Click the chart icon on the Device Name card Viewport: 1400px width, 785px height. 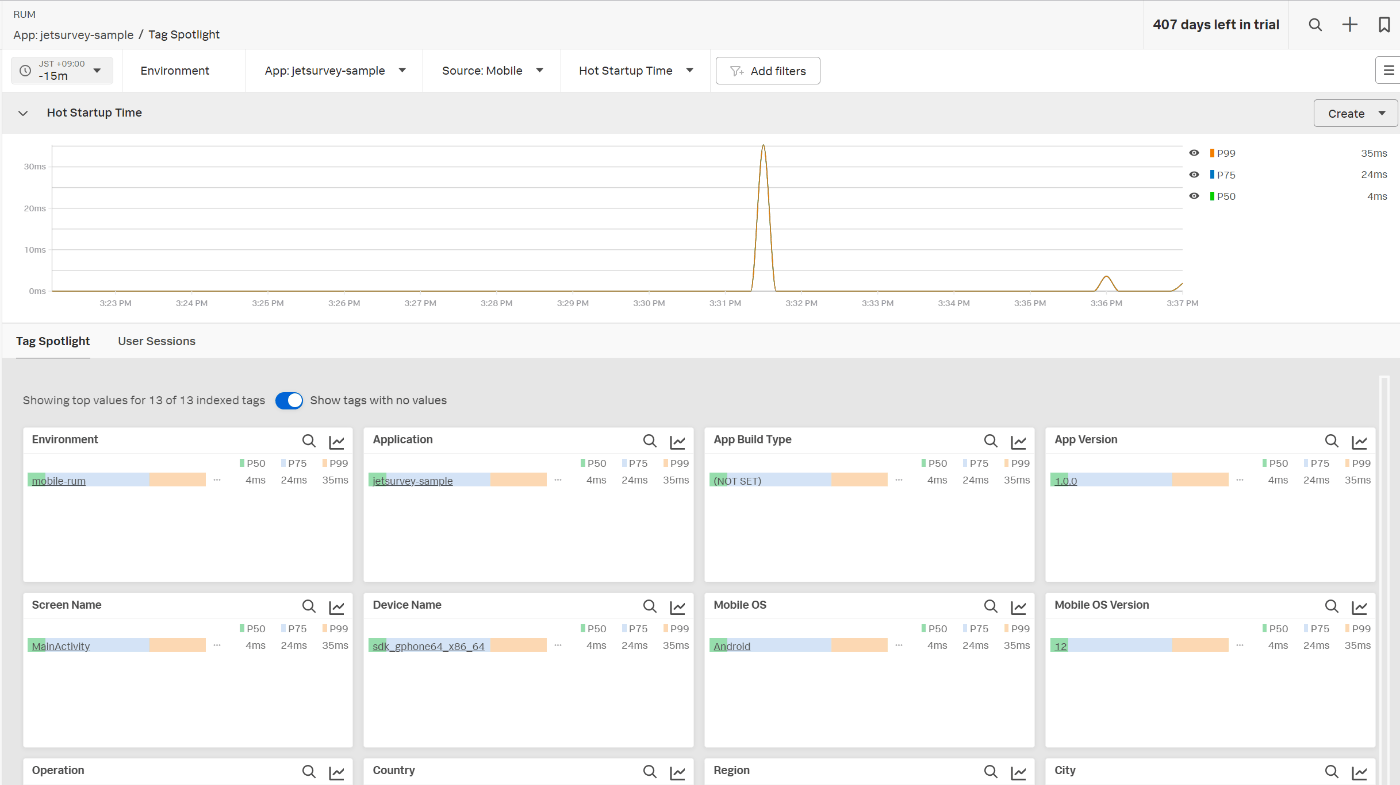678,606
